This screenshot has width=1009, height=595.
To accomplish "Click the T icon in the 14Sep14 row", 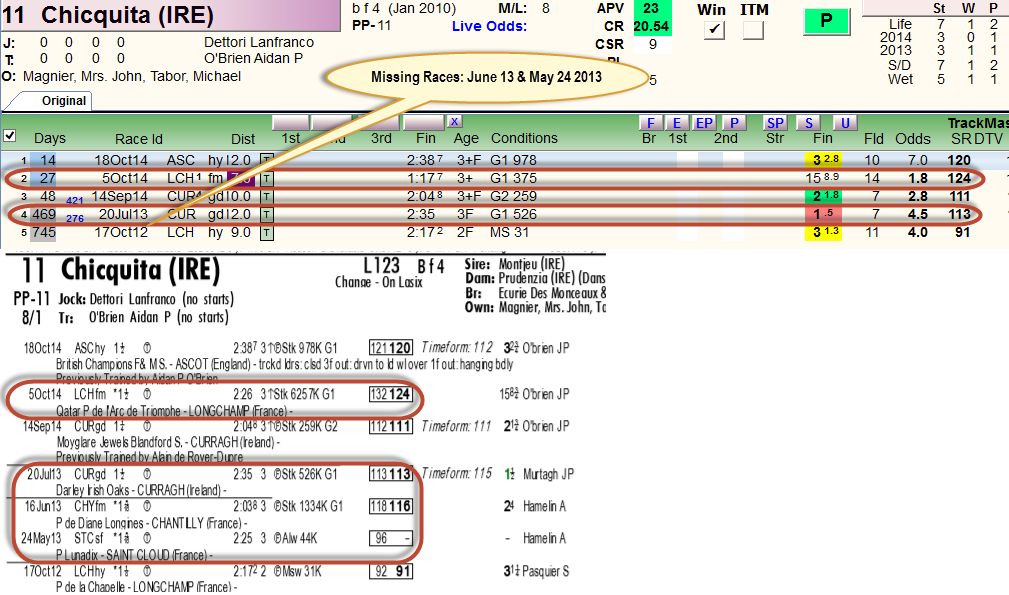I will pyautogui.click(x=266, y=196).
